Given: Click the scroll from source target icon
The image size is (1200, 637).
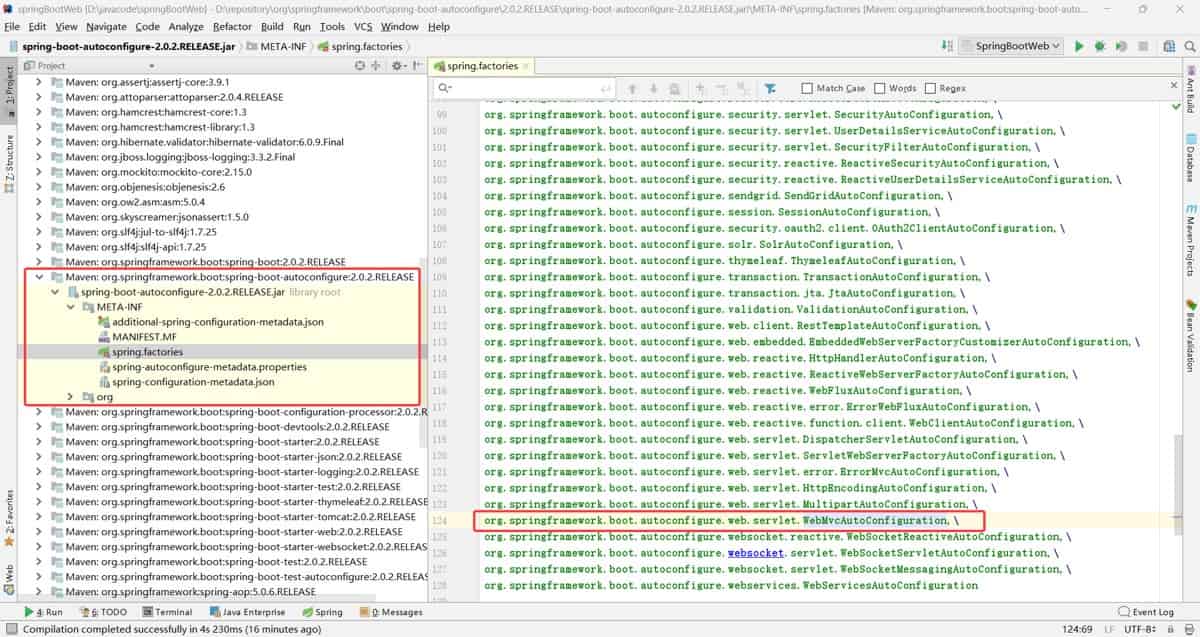Looking at the screenshot, I should click(x=361, y=66).
